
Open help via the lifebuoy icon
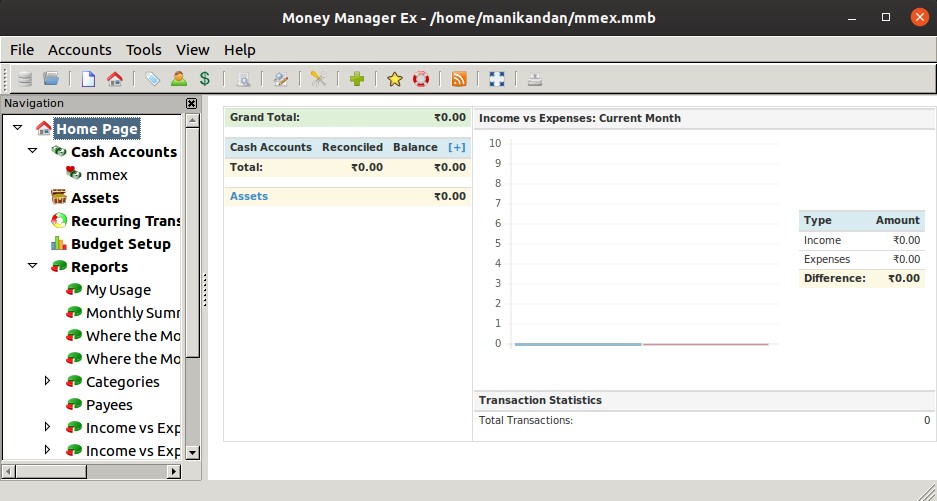[x=421, y=78]
